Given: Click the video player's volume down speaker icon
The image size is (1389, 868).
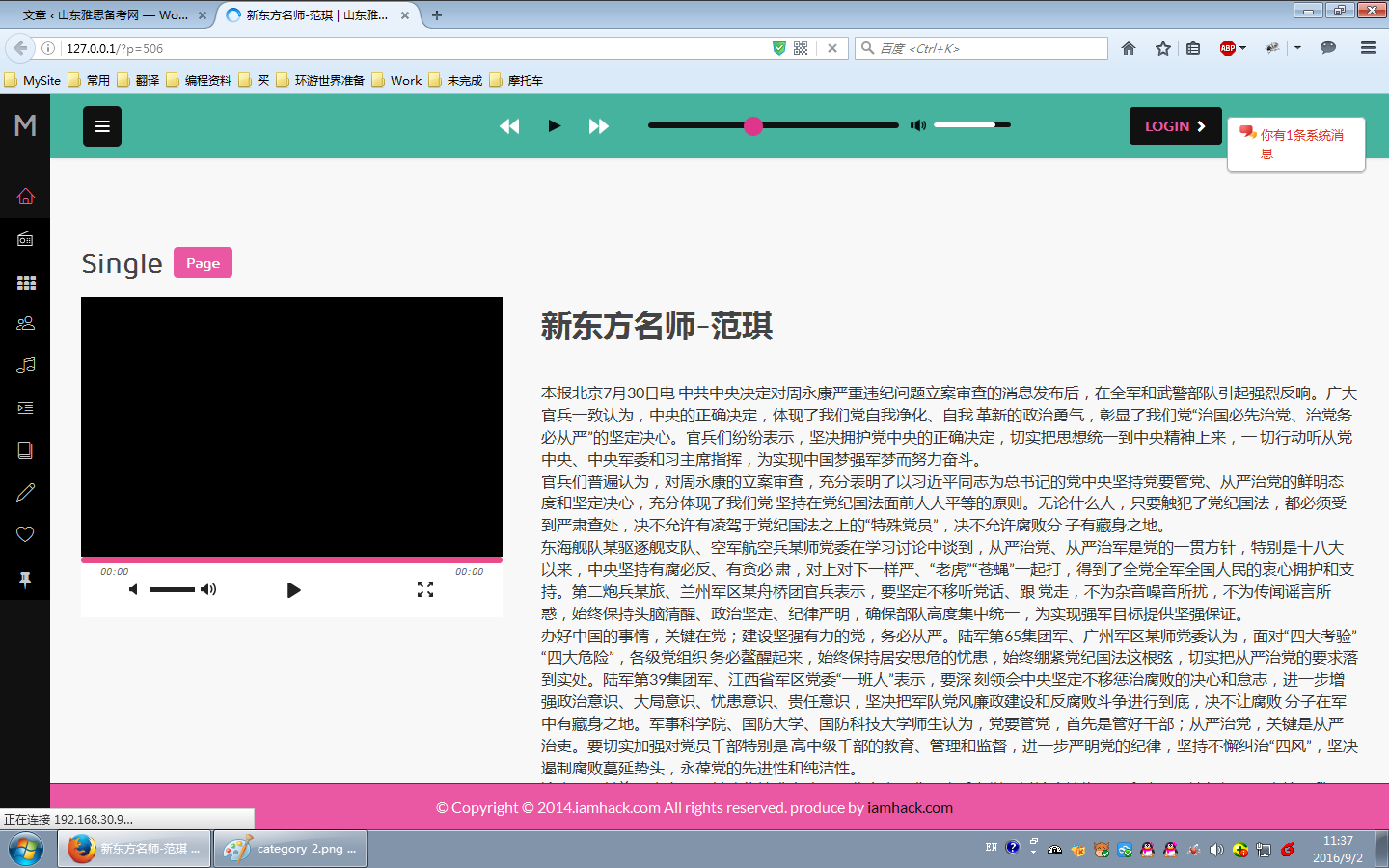Looking at the screenshot, I should coord(134,589).
